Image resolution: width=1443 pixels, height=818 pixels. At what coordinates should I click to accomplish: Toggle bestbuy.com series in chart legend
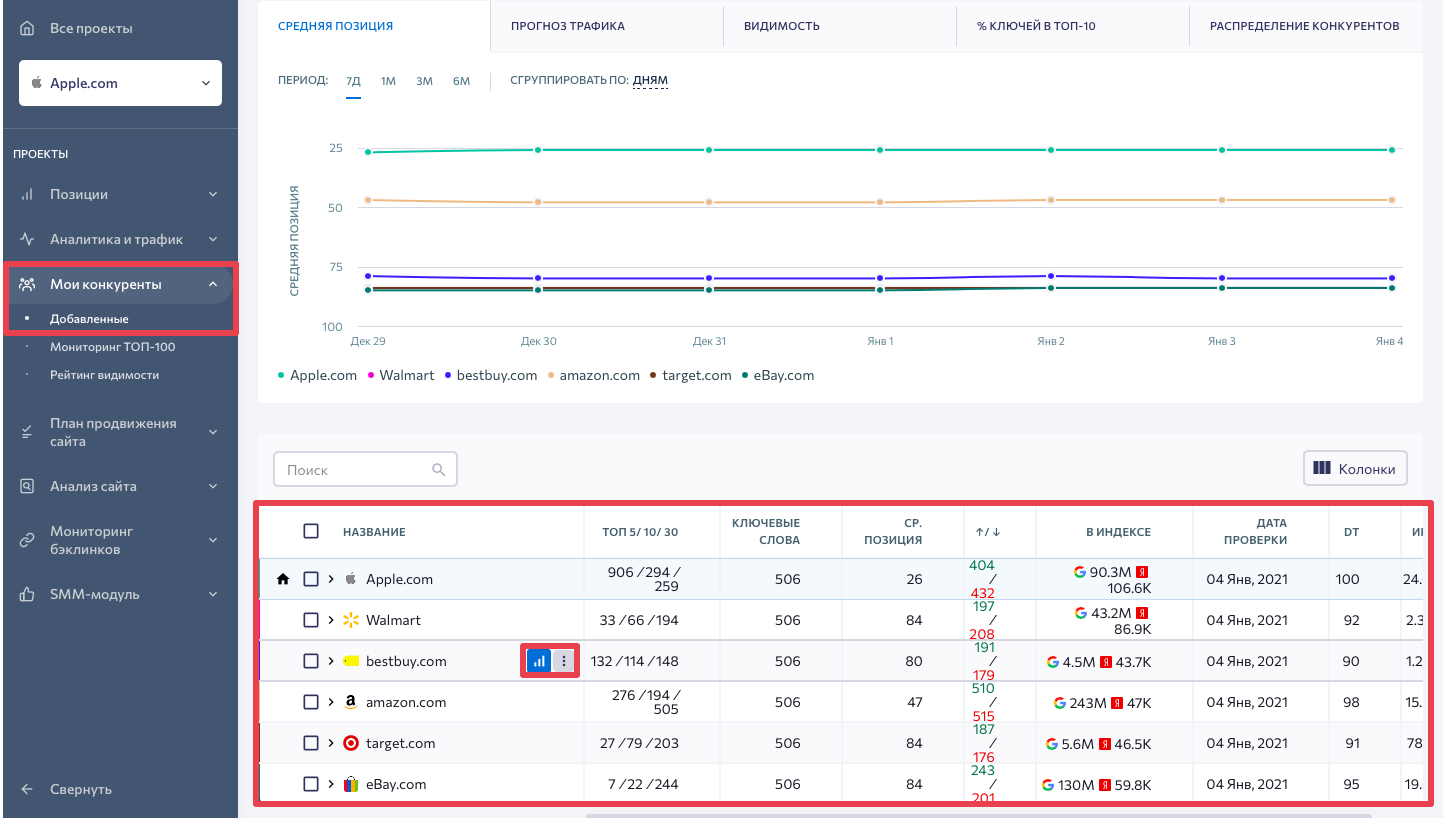coord(491,375)
